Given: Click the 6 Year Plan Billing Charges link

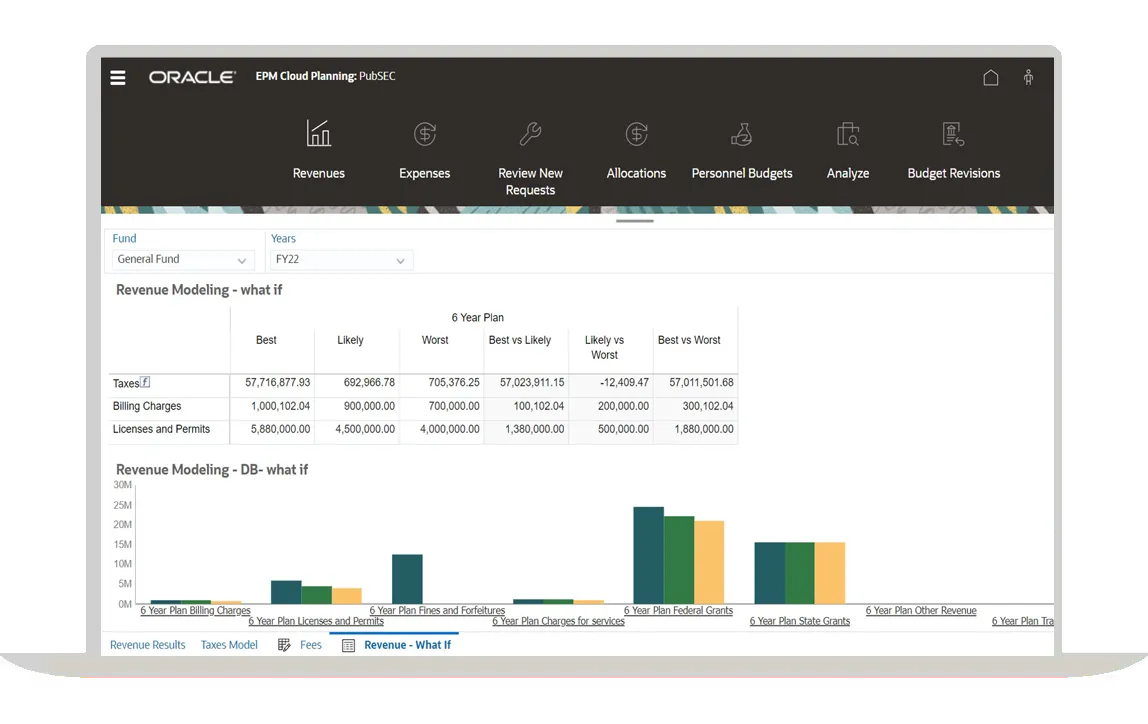Looking at the screenshot, I should 195,610.
